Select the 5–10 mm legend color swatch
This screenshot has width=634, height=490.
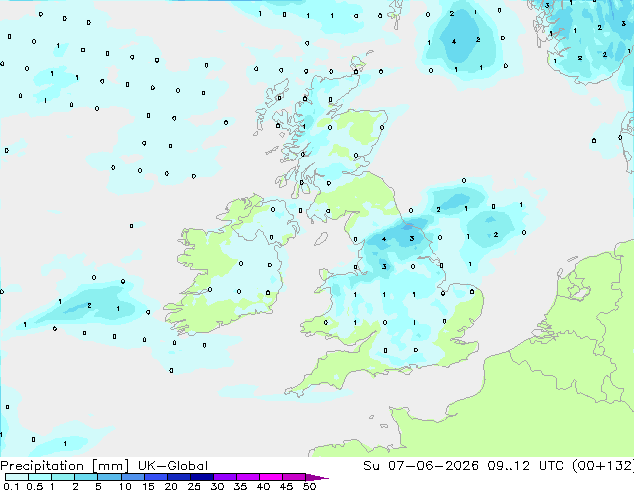(x=110, y=477)
